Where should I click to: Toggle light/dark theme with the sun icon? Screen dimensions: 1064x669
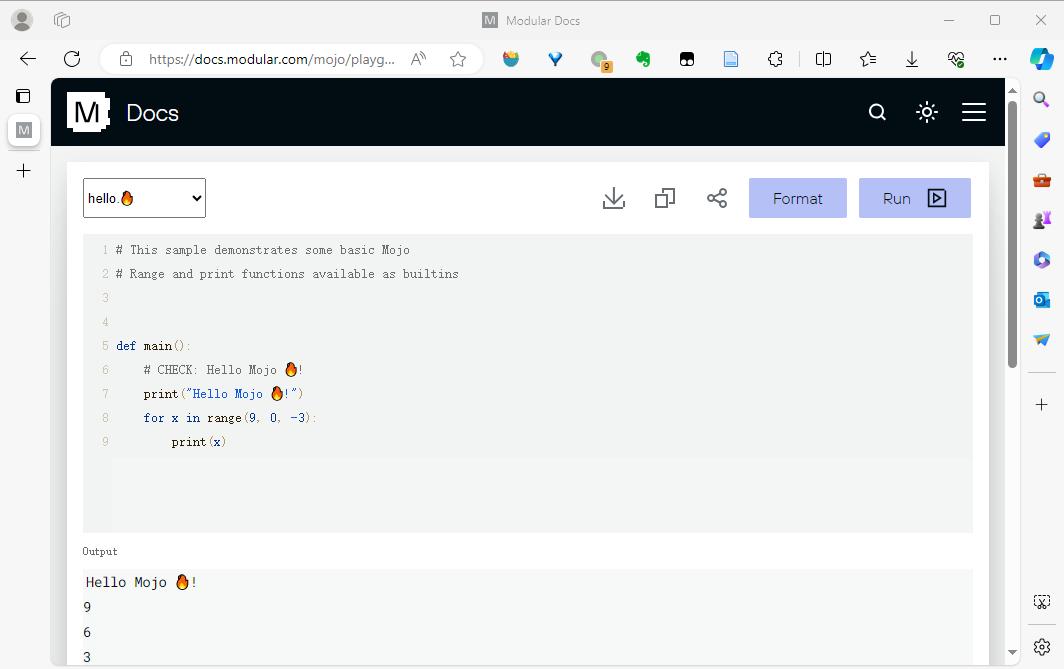click(x=927, y=112)
